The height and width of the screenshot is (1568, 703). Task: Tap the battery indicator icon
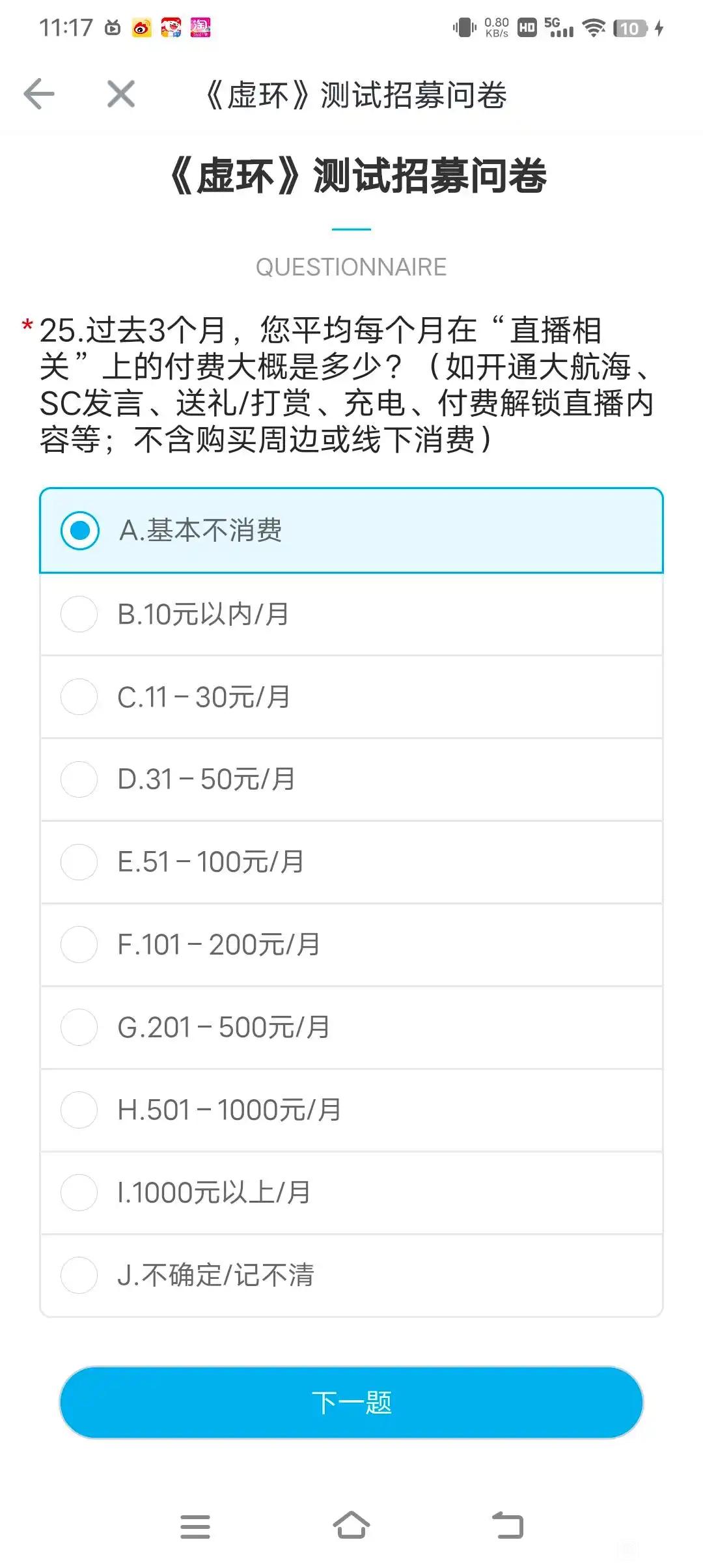point(629,28)
